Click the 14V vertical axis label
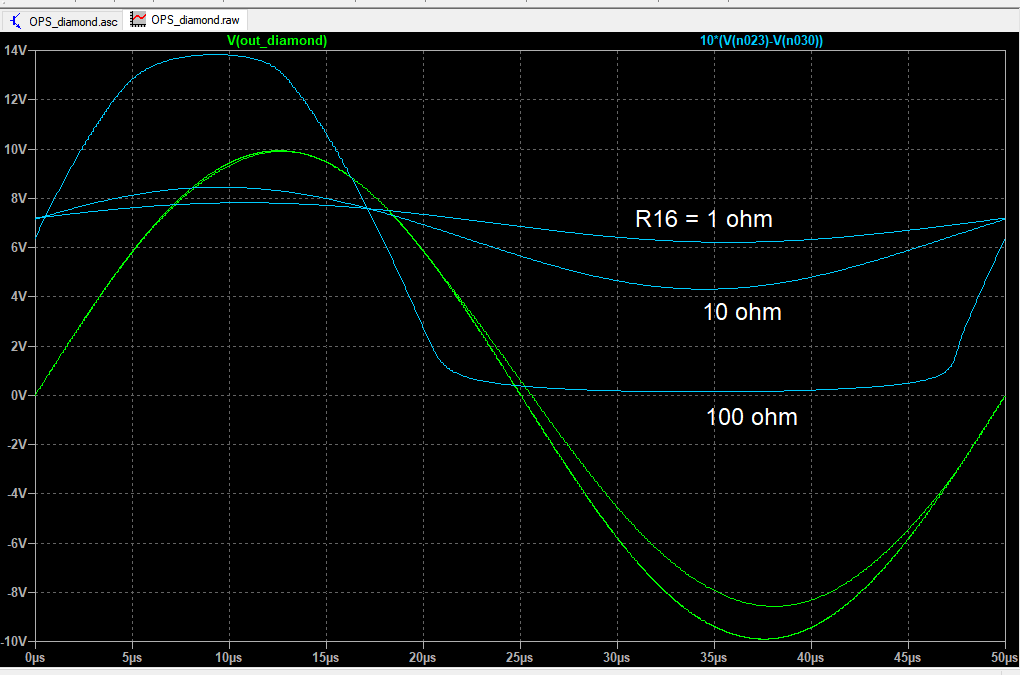Image resolution: width=1020 pixels, height=675 pixels. tap(15, 50)
